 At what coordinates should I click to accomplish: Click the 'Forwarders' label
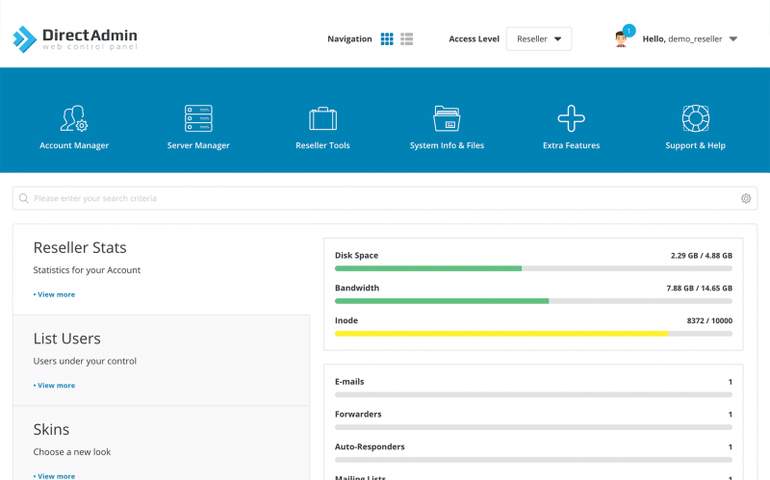(x=358, y=414)
